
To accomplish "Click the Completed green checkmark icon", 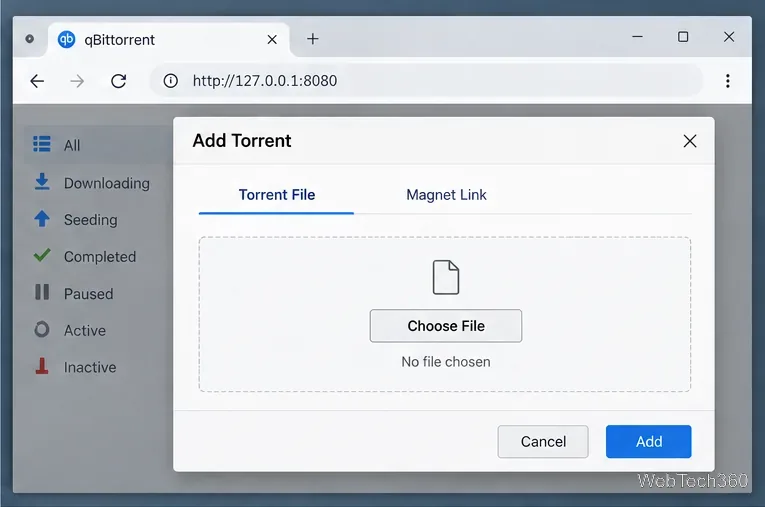I will 42,255.
